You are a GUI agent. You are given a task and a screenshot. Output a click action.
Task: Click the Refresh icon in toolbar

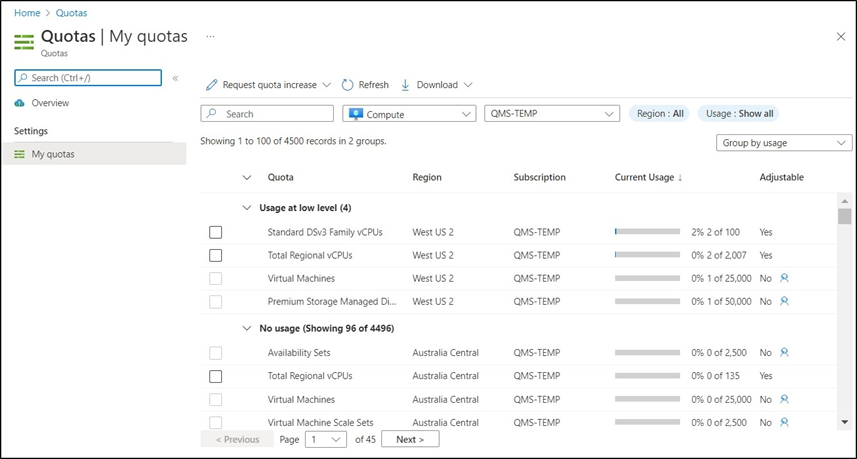click(x=348, y=85)
